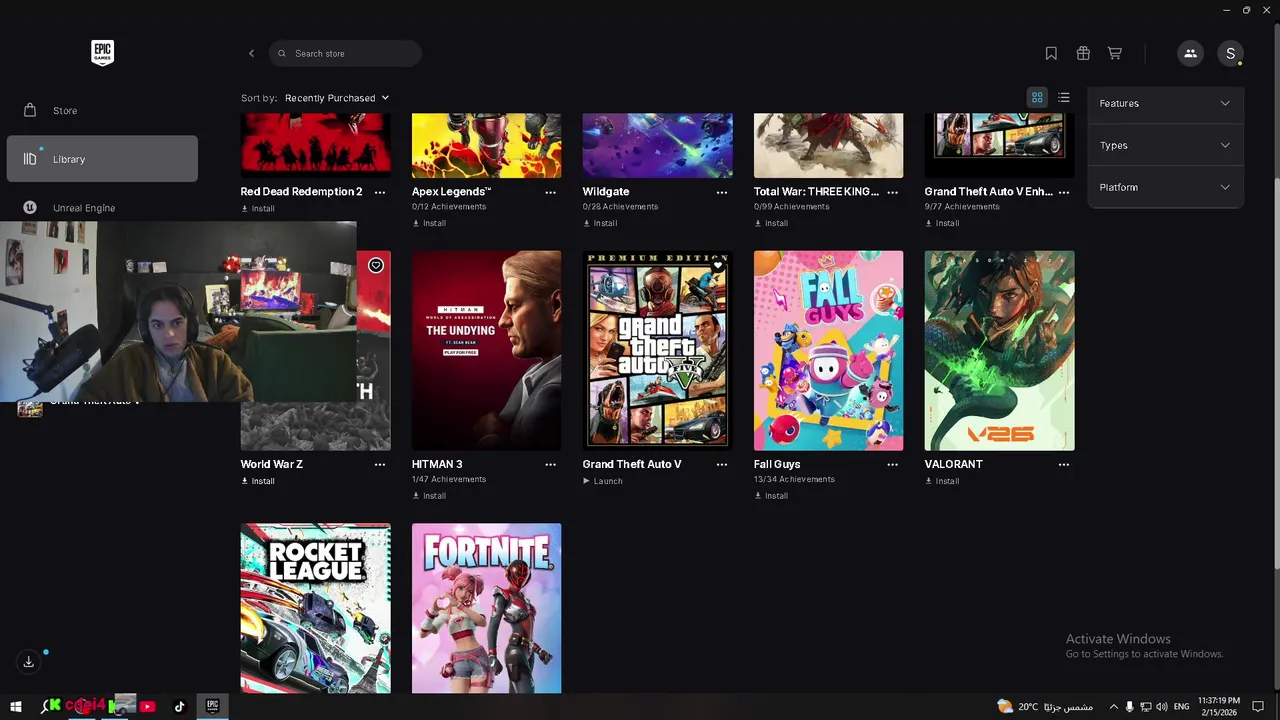Open YouTube from the taskbar
This screenshot has height=720, width=1280.
(148, 707)
